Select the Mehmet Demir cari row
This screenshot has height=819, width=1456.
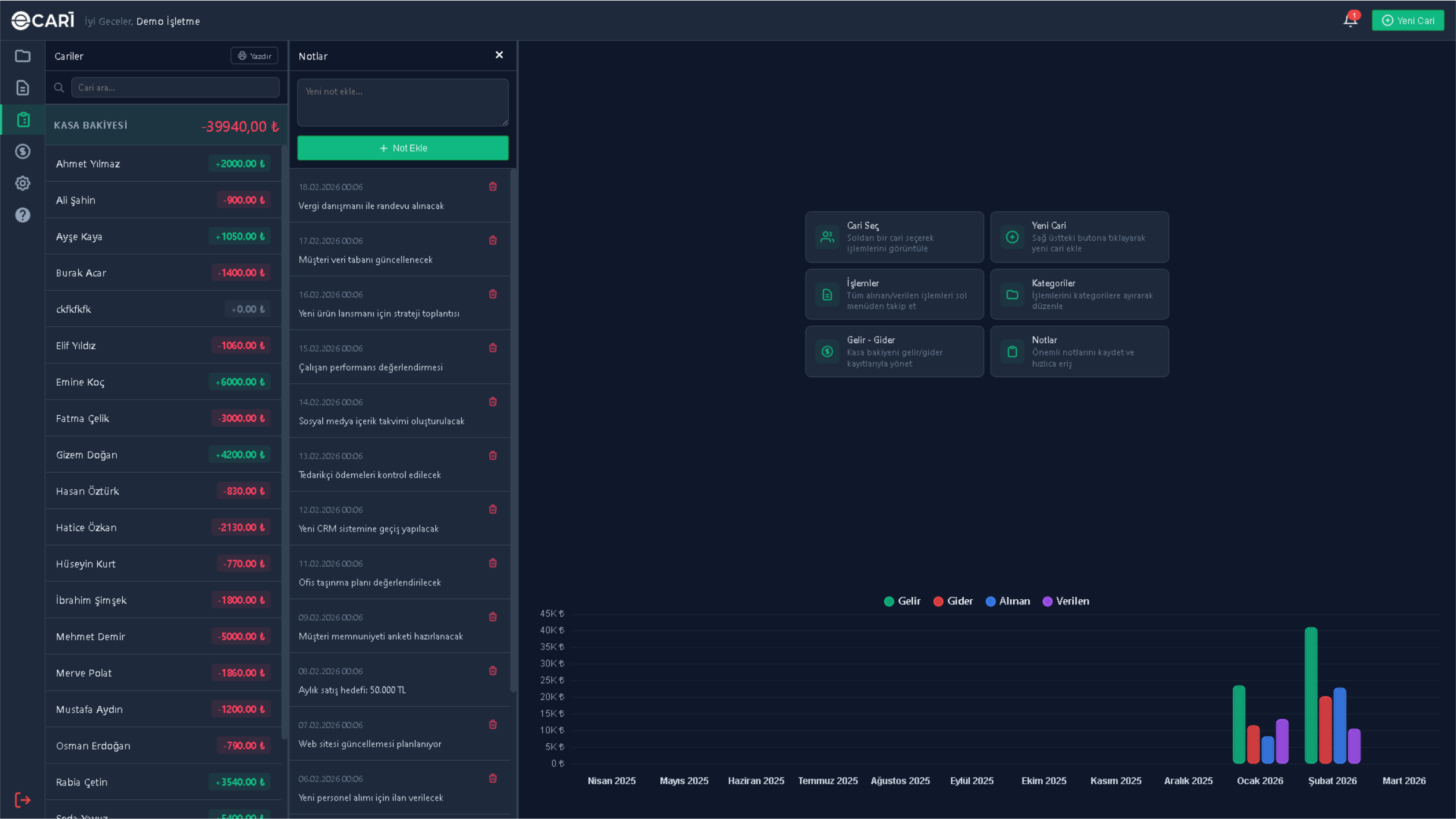[163, 637]
